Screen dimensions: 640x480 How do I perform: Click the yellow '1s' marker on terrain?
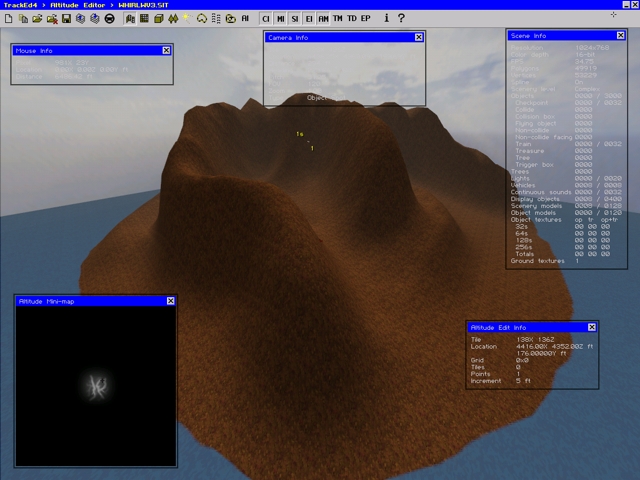pyautogui.click(x=300, y=134)
